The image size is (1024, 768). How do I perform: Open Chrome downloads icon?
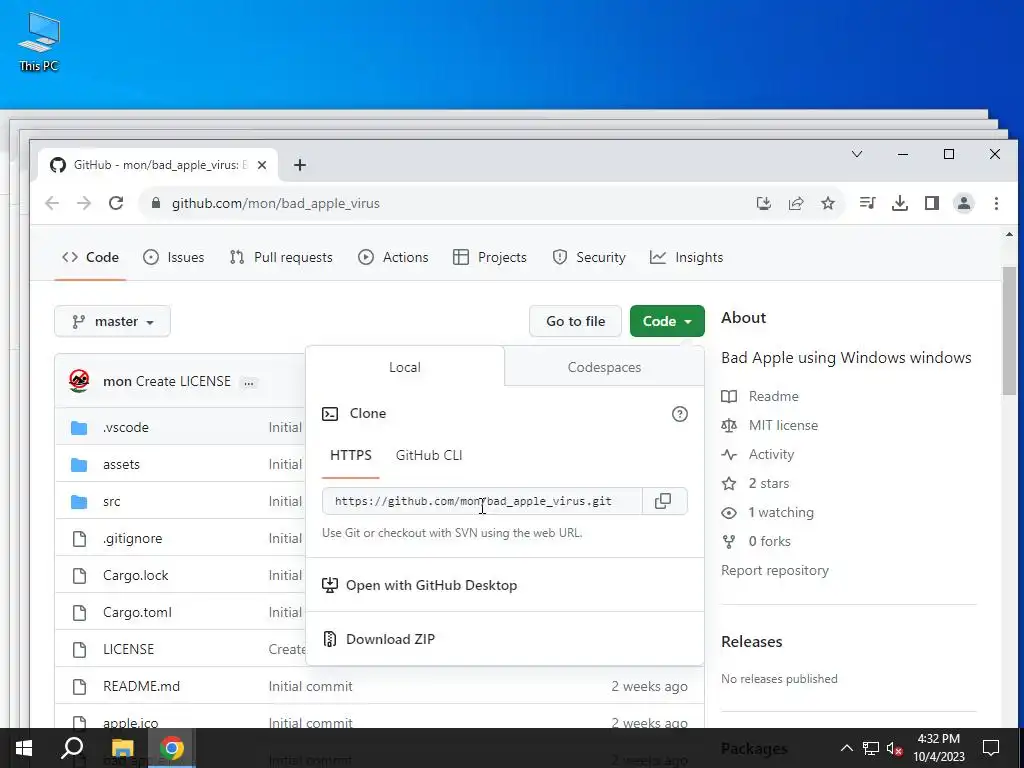pos(900,203)
